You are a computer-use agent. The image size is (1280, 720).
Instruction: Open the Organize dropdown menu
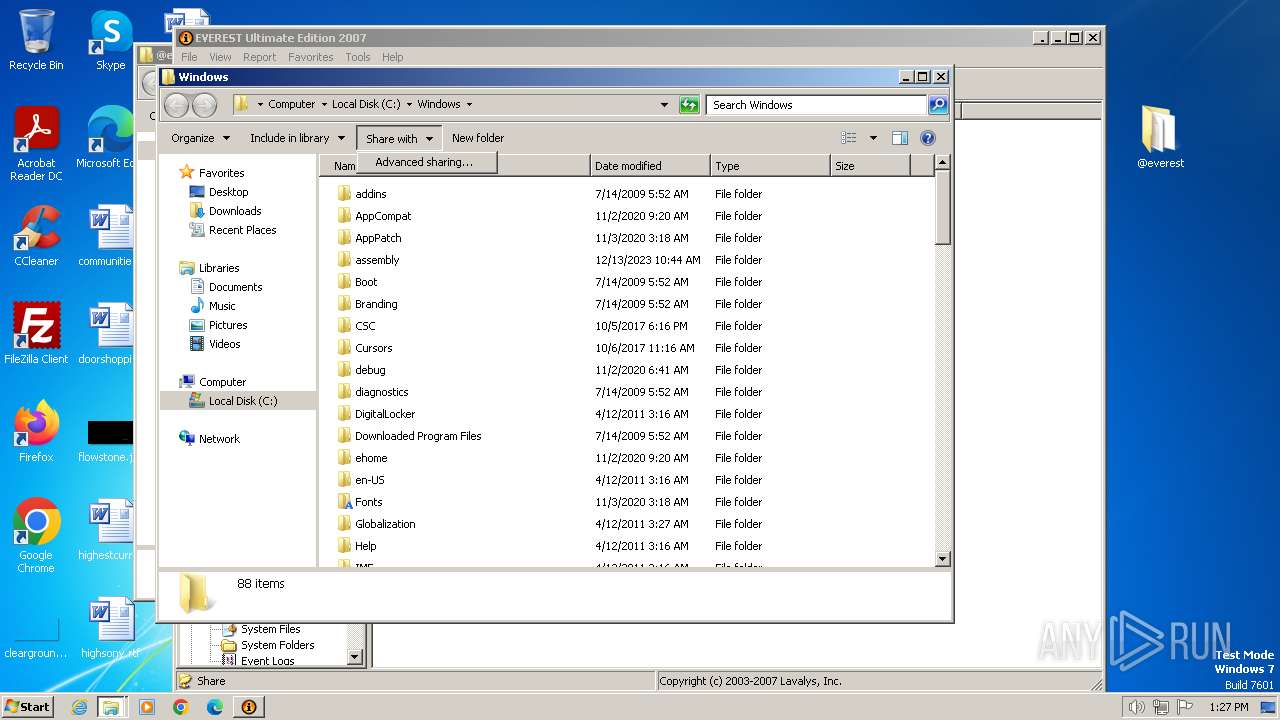tap(200, 138)
